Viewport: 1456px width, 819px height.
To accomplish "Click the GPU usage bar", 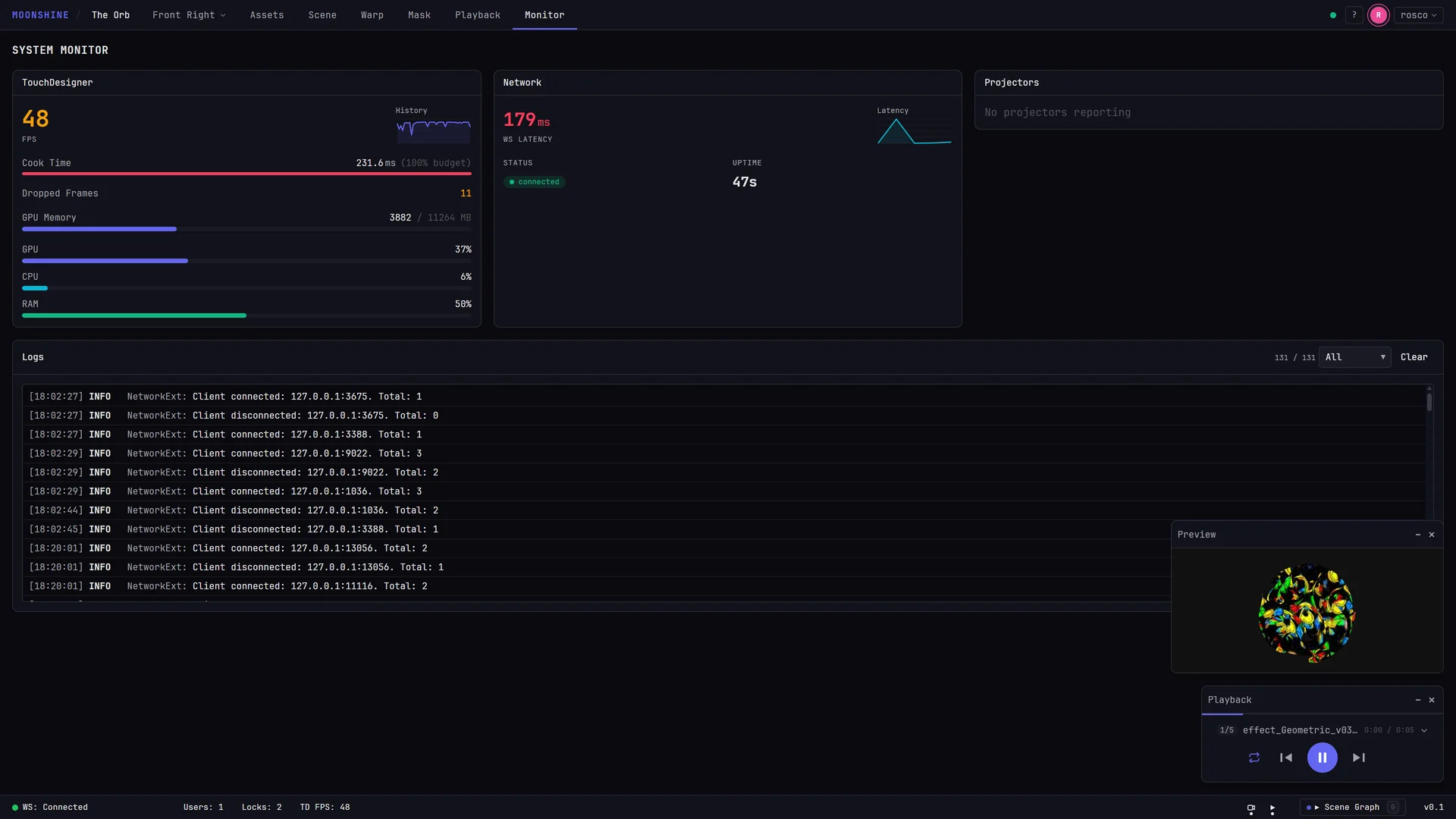I will point(246,261).
